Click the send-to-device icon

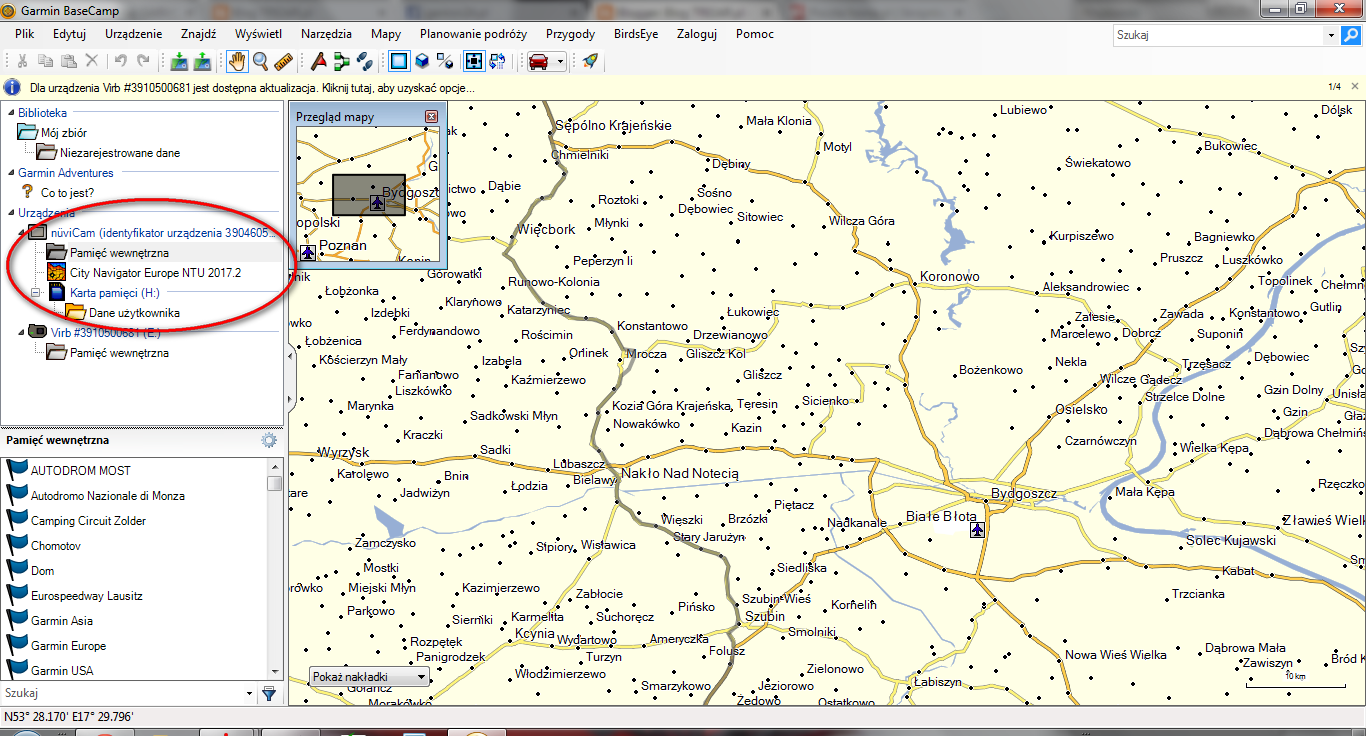coord(179,62)
